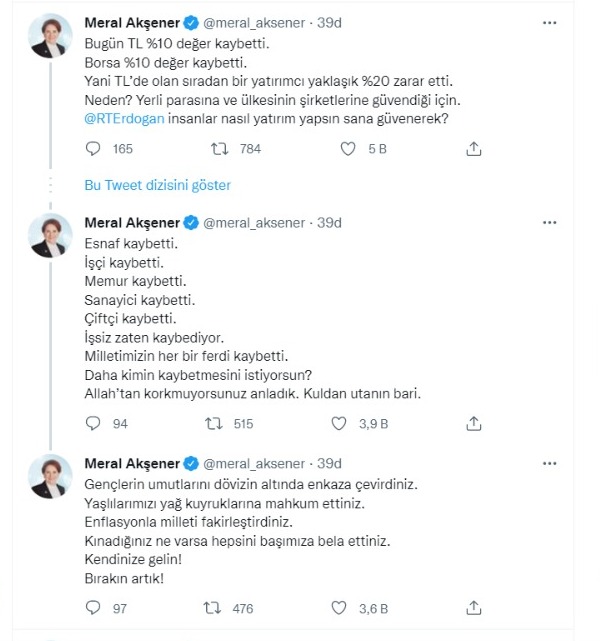Reply to the tweet with 97 replies
Viewport: 600px width, 641px height.
[93, 608]
